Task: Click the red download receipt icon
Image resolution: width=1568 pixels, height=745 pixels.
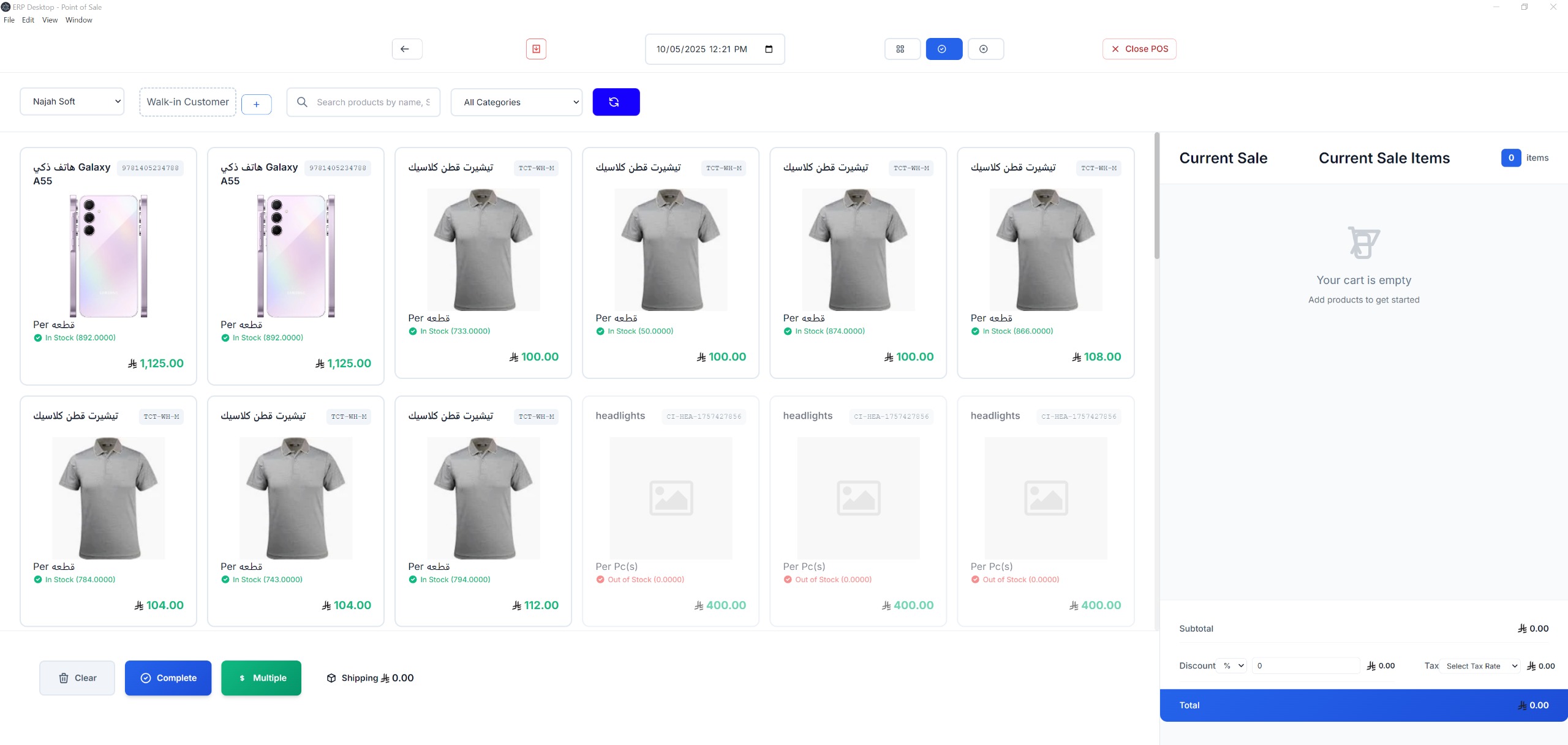Action: click(x=536, y=49)
